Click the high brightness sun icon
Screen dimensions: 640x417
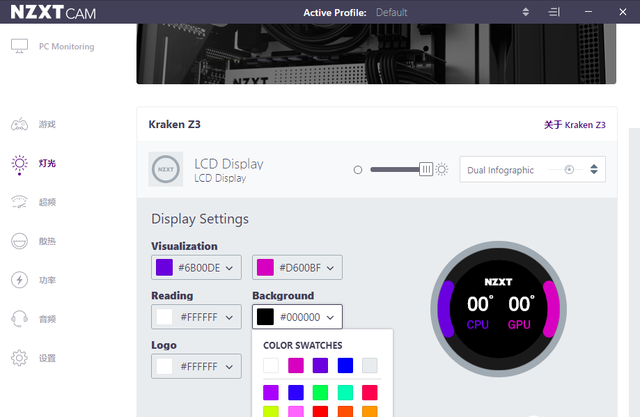pos(442,169)
